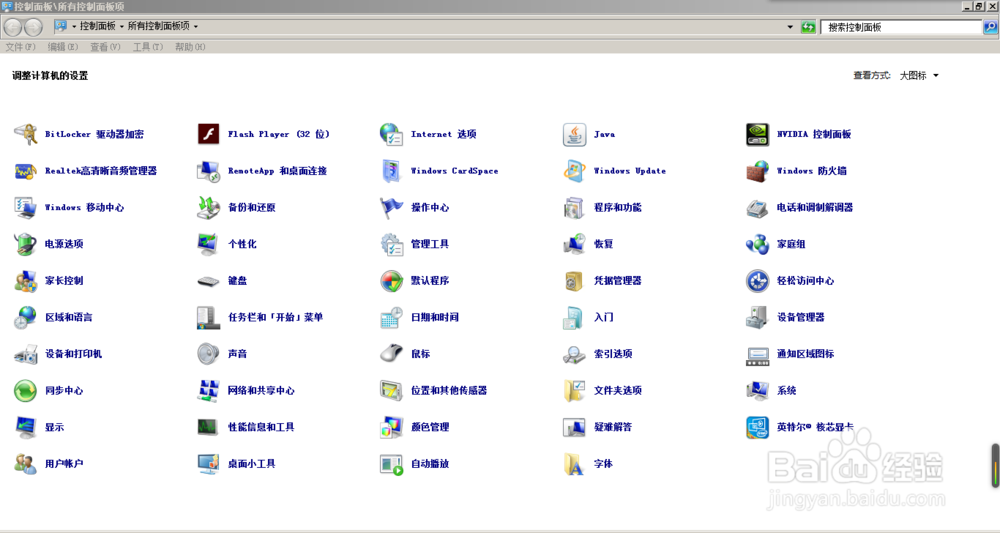Open 电源选项 battery icon
The width and height of the screenshot is (1000, 533).
coord(26,244)
